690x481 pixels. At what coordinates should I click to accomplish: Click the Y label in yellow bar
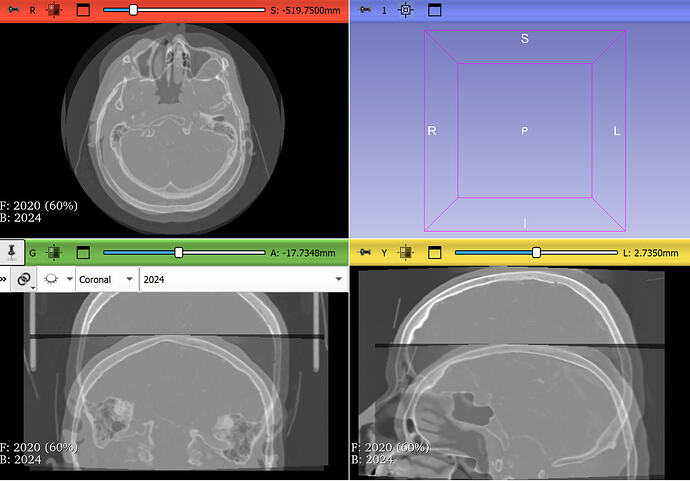coord(384,253)
